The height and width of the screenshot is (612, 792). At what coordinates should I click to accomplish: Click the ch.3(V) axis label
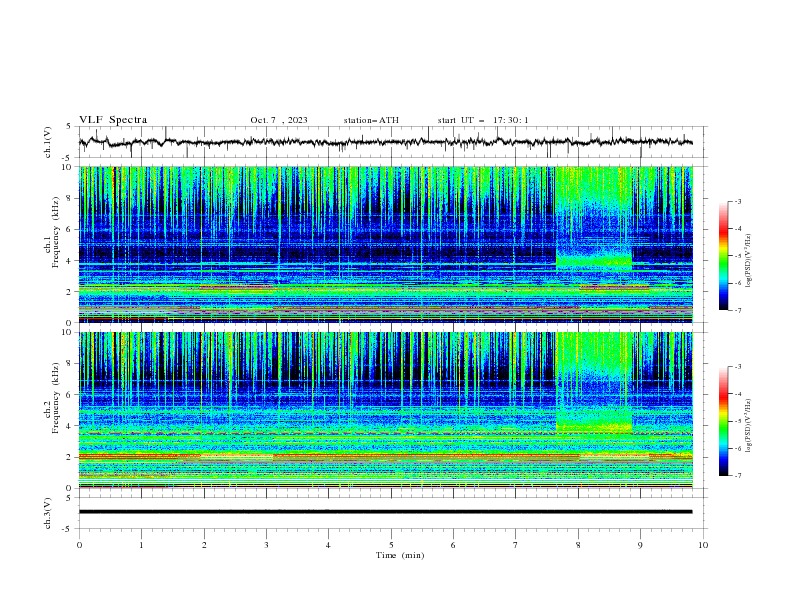pyautogui.click(x=48, y=513)
